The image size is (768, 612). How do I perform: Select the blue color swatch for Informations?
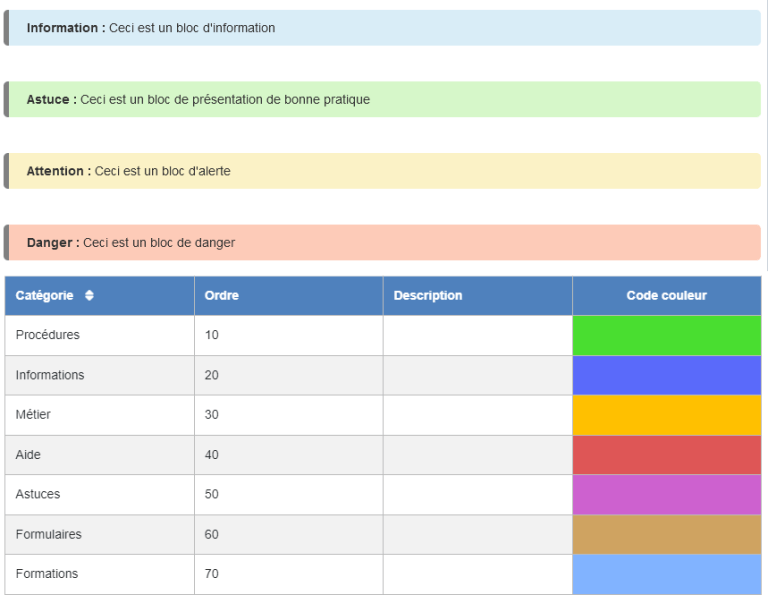[x=666, y=375]
